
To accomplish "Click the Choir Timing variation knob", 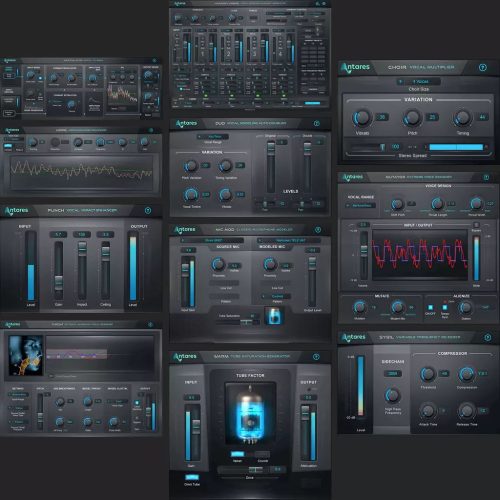I will point(462,117).
